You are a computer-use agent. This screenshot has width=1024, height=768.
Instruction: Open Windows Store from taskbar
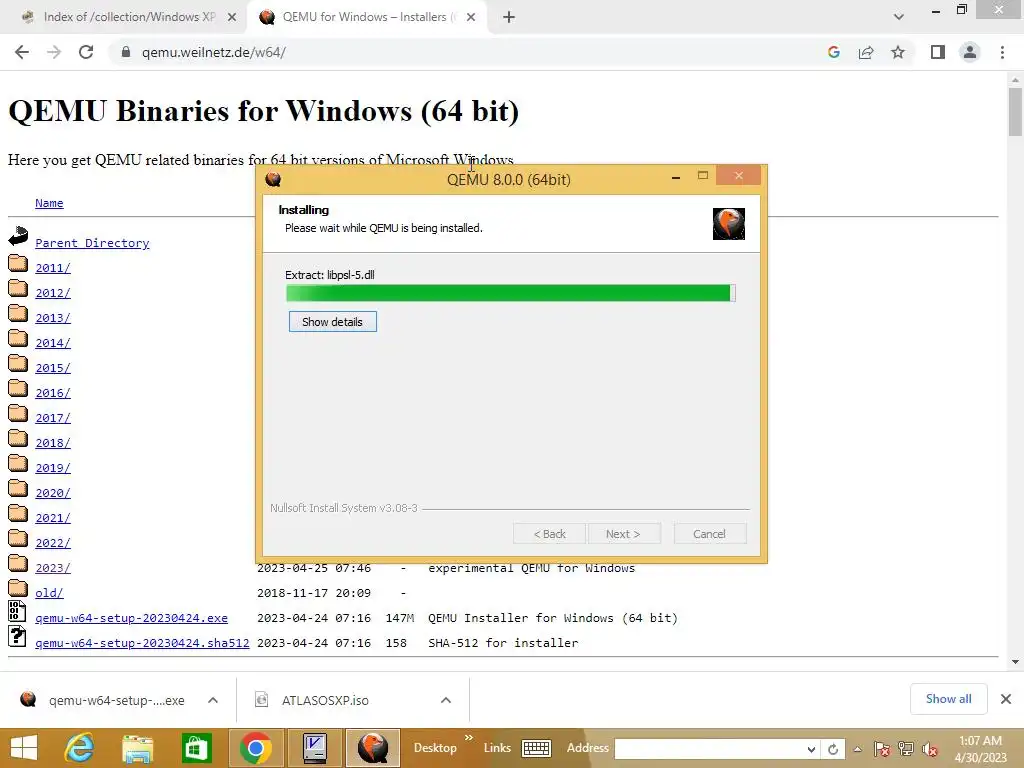pyautogui.click(x=197, y=748)
